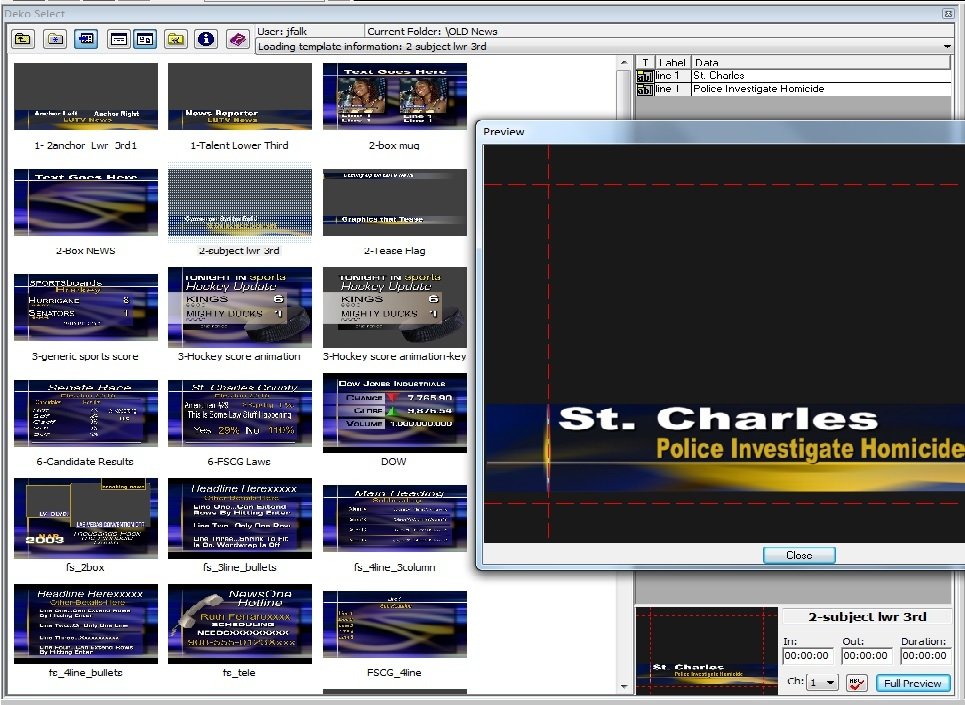Open the Ch channel dropdown
This screenshot has height=705, width=965.
[x=823, y=682]
